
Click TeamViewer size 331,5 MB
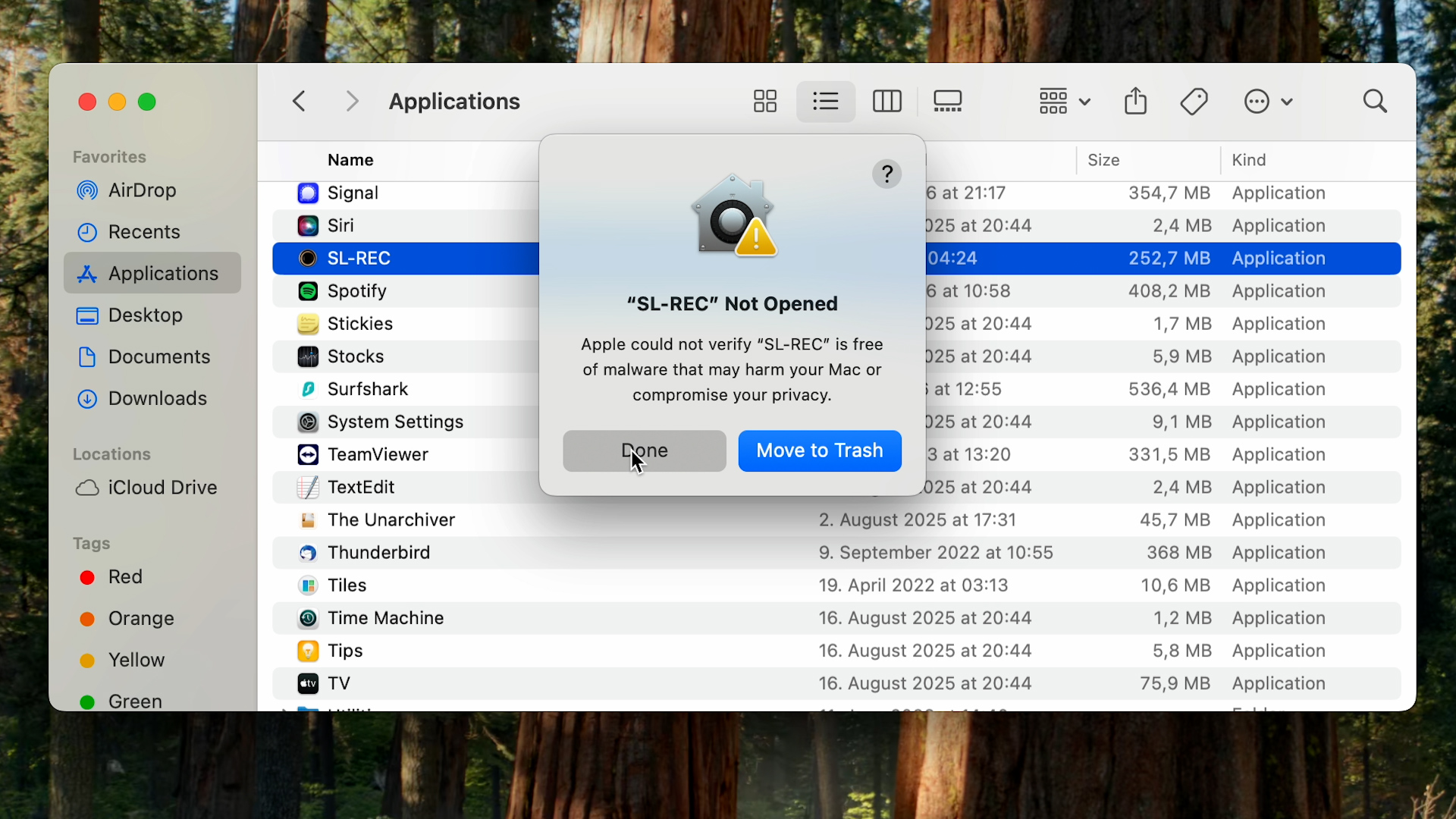click(x=1169, y=455)
